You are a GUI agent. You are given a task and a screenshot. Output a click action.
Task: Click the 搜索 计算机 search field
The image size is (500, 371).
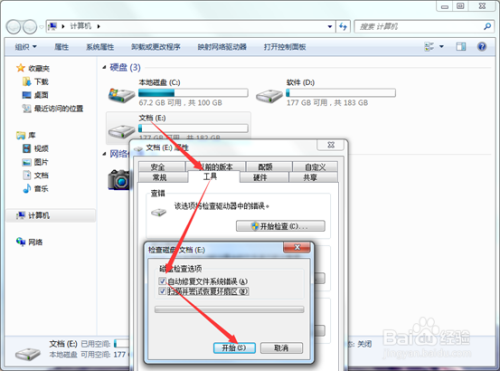[419, 26]
